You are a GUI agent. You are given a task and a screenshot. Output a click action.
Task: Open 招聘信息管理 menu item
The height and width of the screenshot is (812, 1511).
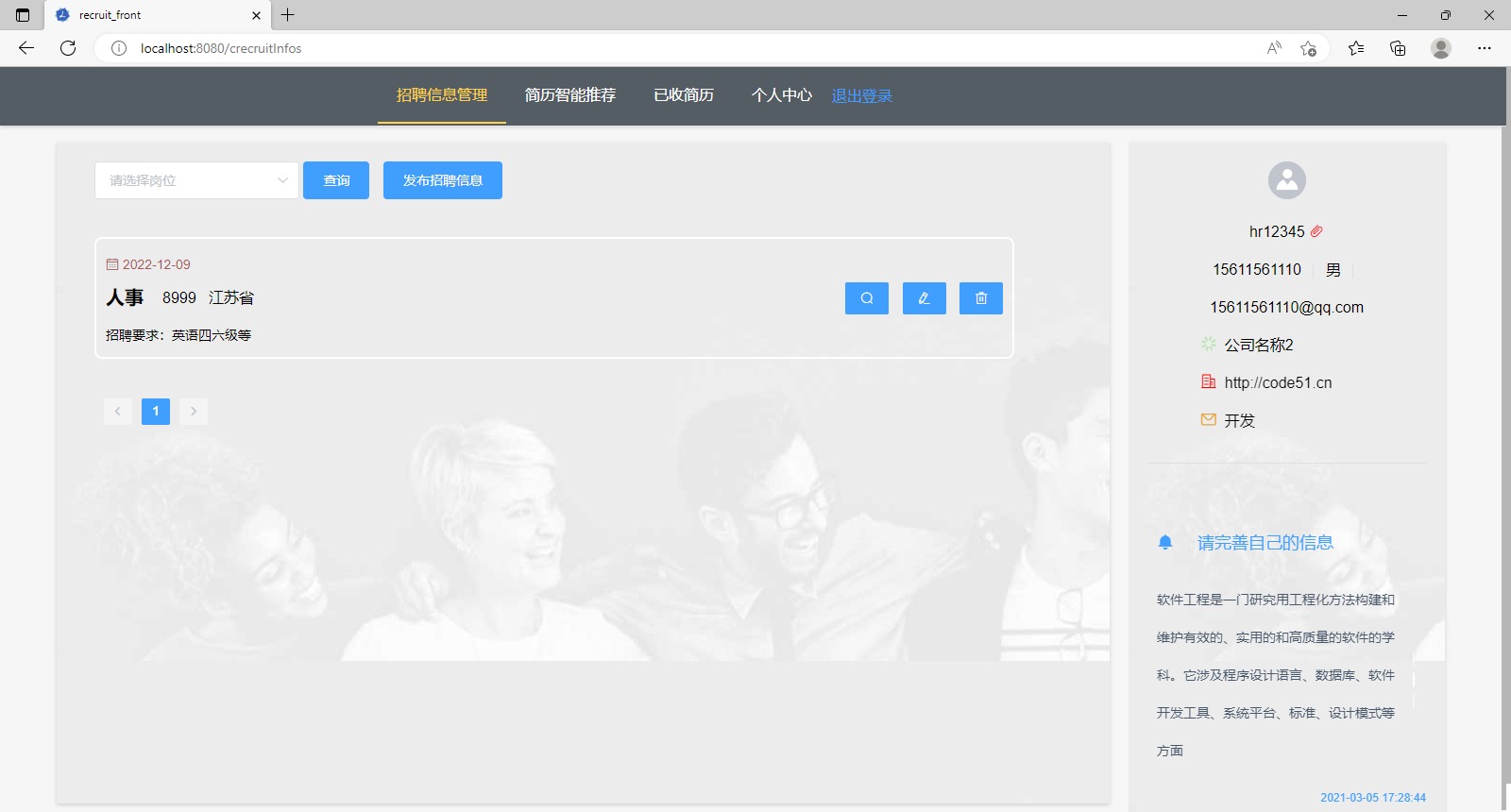pos(442,95)
